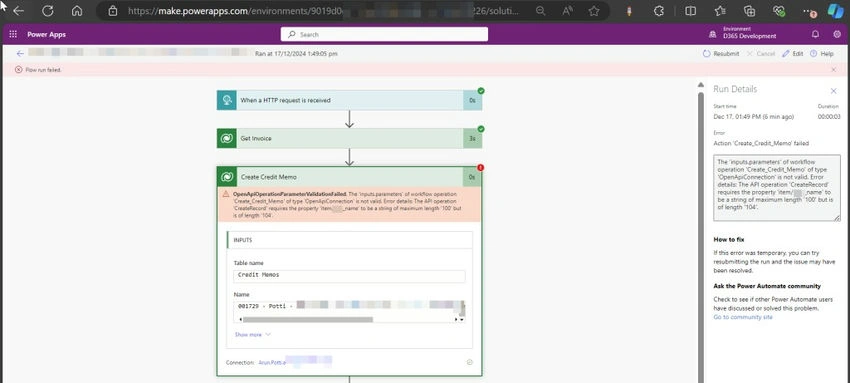The width and height of the screenshot is (850, 383).
Task: Go back with the browser back arrow
Action: point(18,11)
